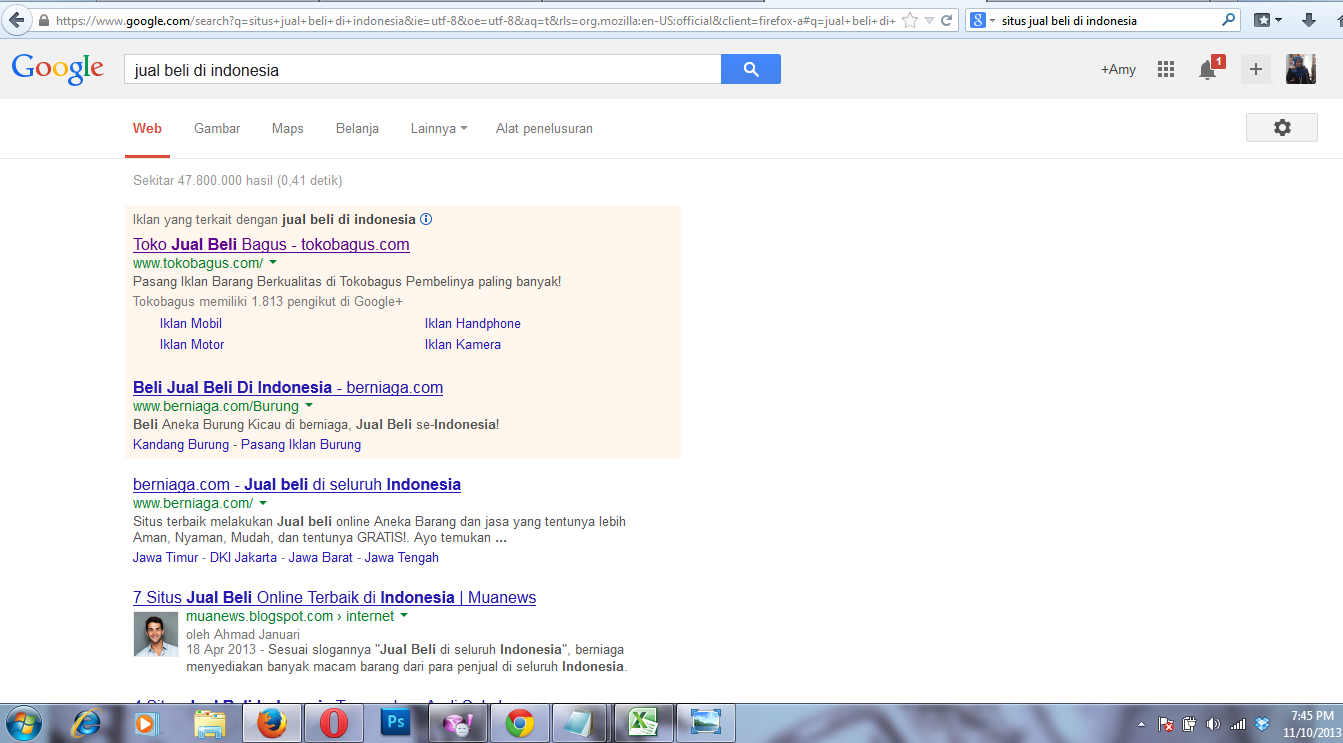Open the Iklan Kamera sitelink

[x=463, y=344]
